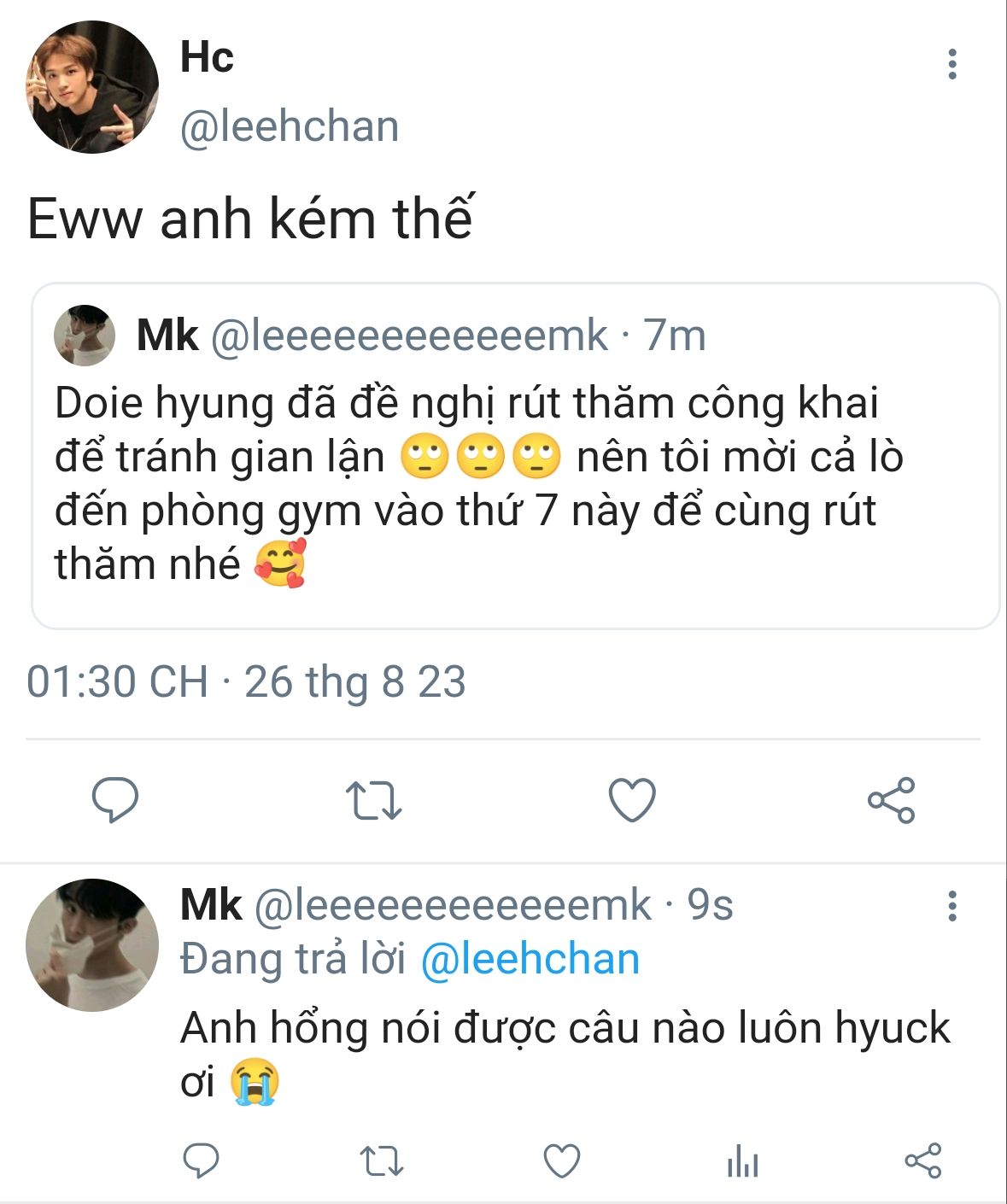Tap the Hc display name
This screenshot has height=1204, width=1007.
pos(207,57)
